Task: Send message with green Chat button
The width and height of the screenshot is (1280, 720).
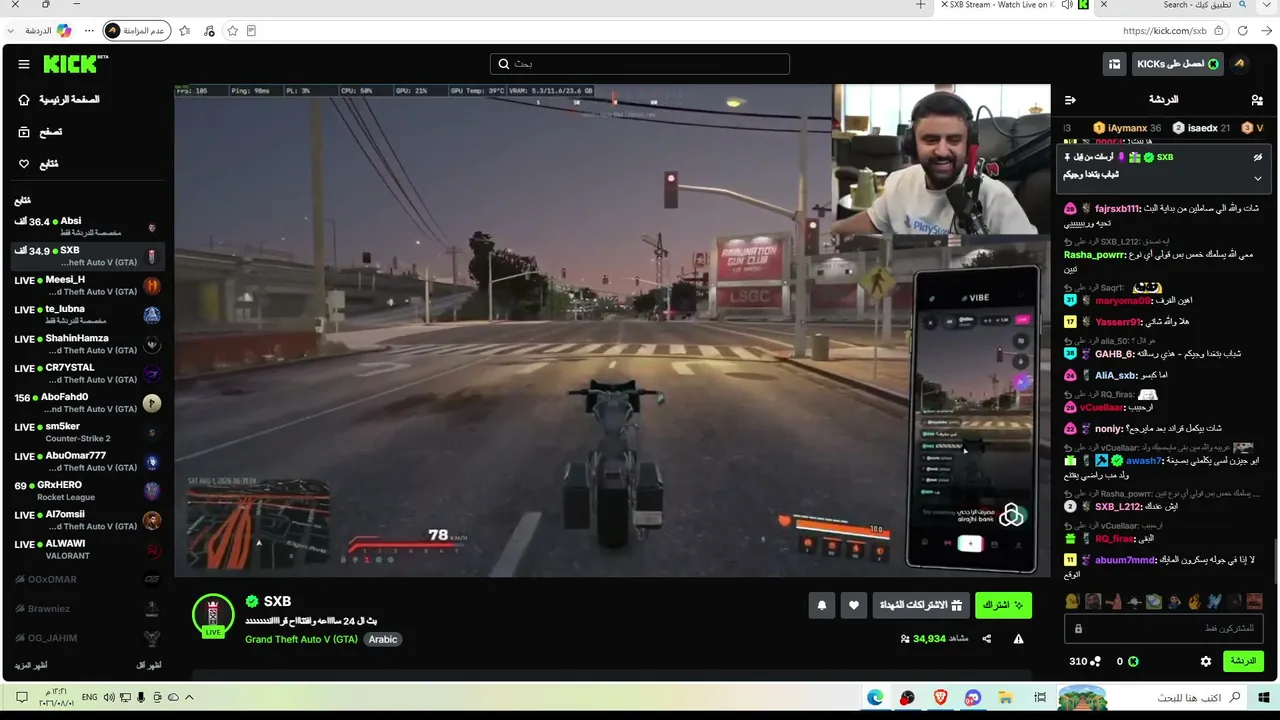Action: (x=1243, y=661)
